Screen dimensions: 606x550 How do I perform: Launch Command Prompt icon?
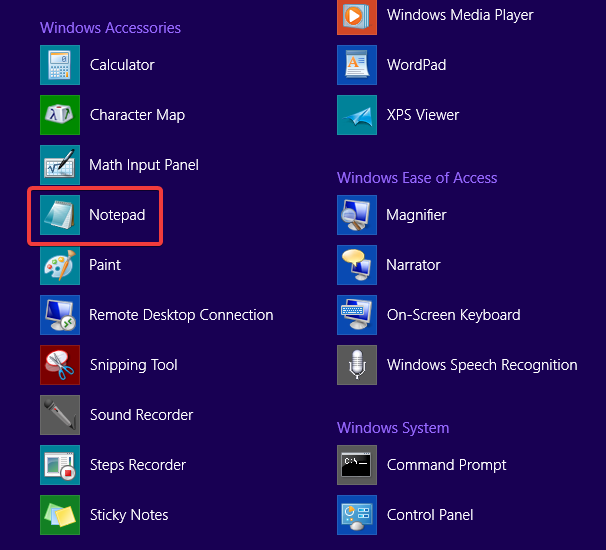tap(357, 465)
